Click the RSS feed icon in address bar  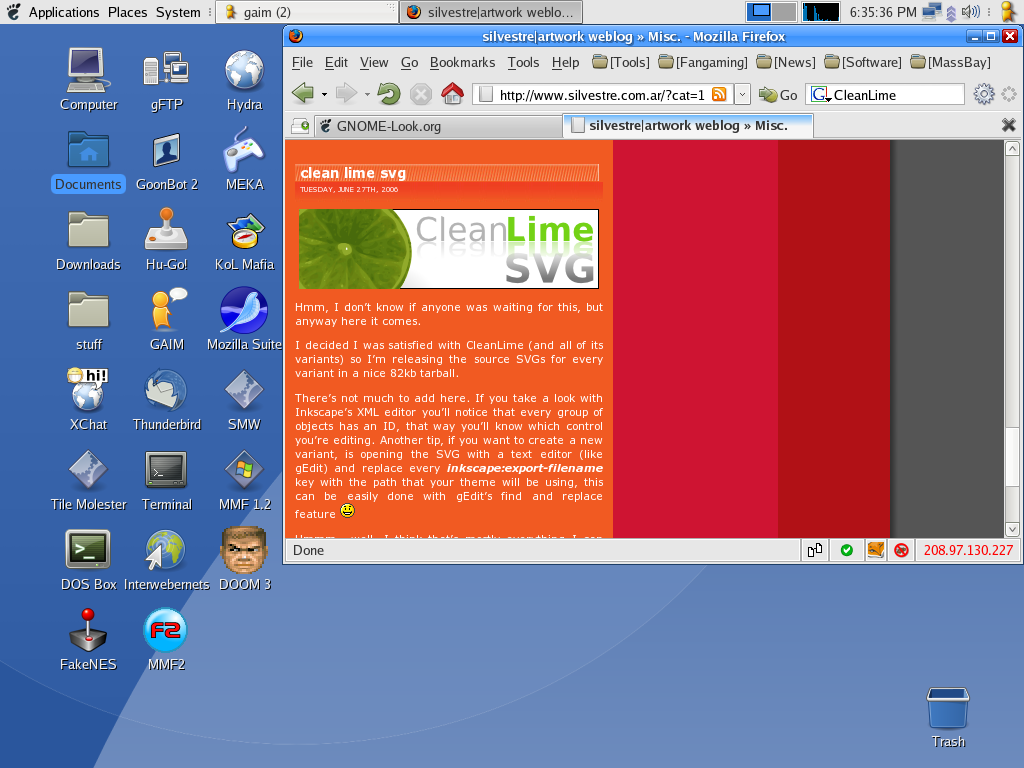719,94
